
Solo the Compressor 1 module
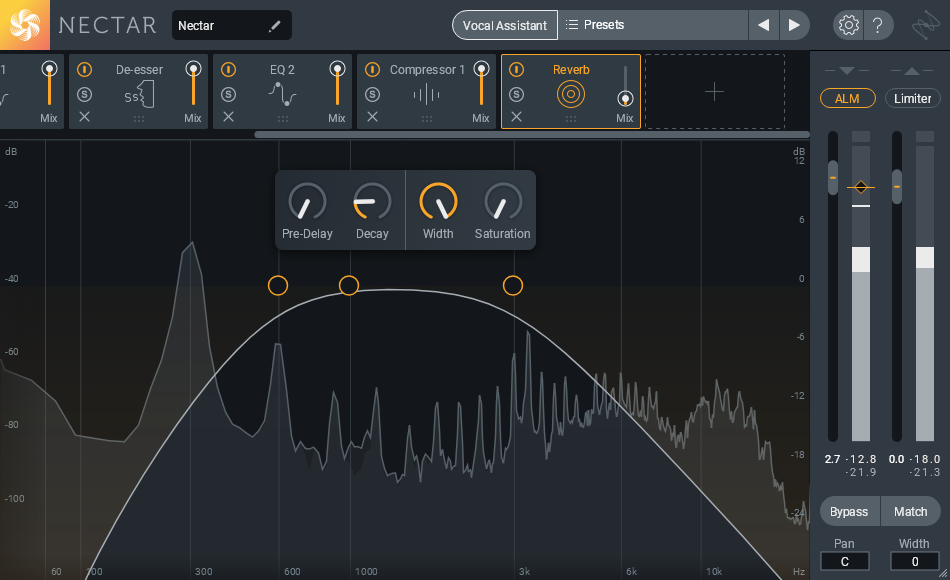[373, 94]
